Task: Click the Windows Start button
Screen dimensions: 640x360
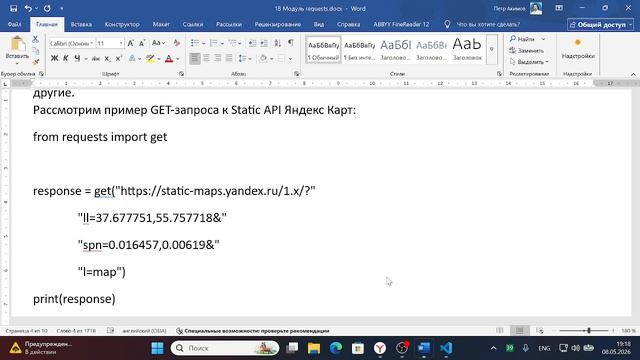Action: pyautogui.click(x=158, y=348)
